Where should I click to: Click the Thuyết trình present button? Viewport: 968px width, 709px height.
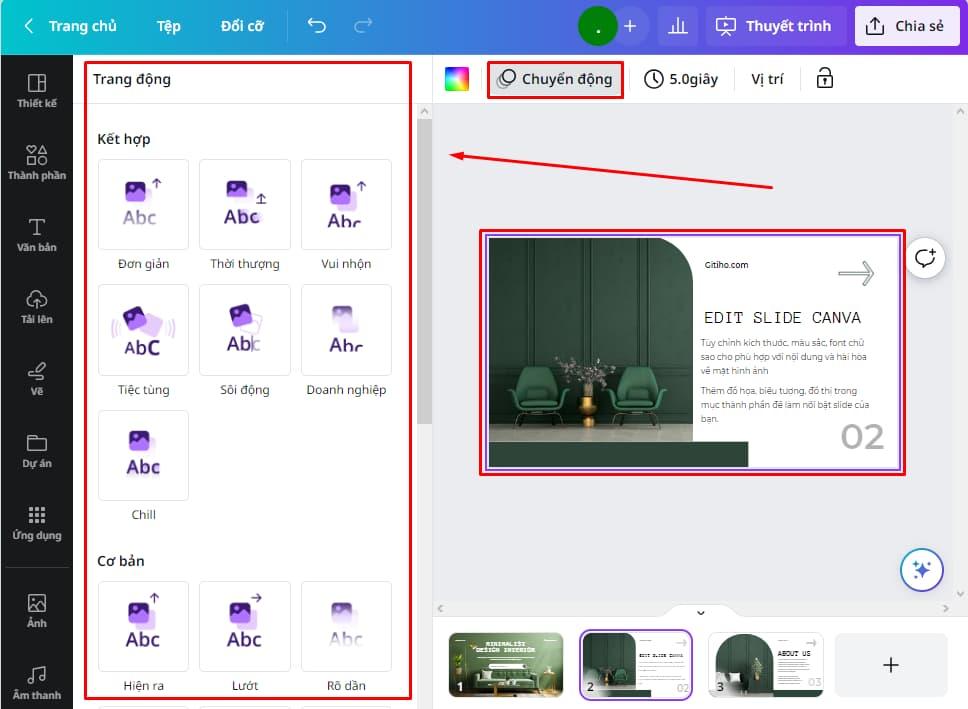point(776,26)
